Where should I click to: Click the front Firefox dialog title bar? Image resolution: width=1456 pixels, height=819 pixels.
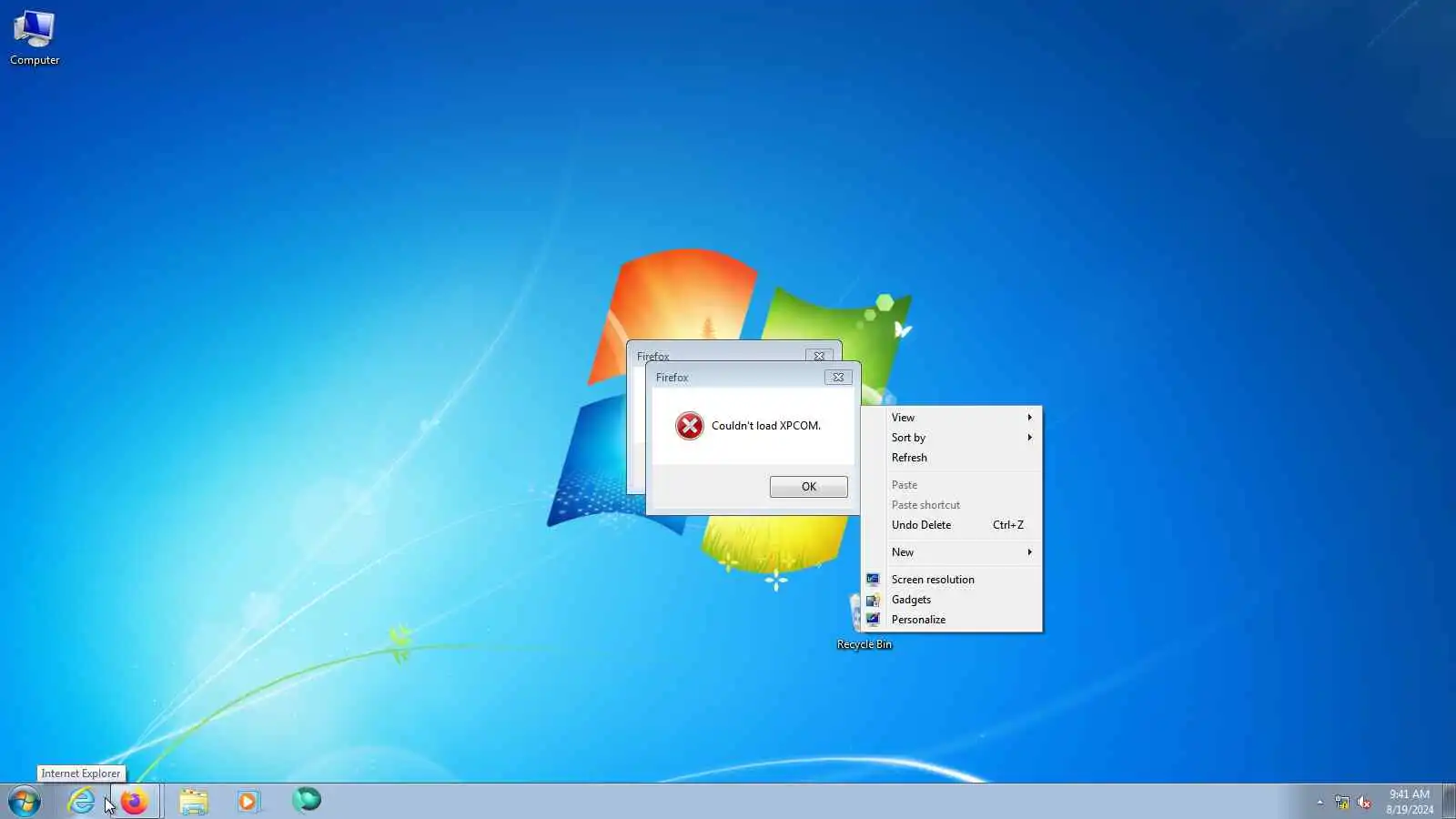coord(737,377)
